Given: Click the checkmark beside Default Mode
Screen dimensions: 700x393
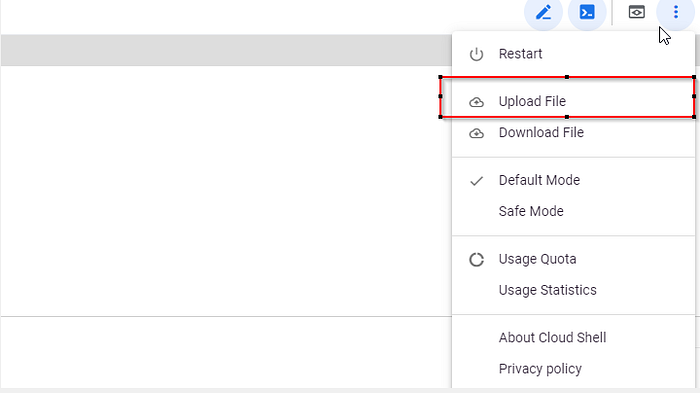Looking at the screenshot, I should 476,181.
